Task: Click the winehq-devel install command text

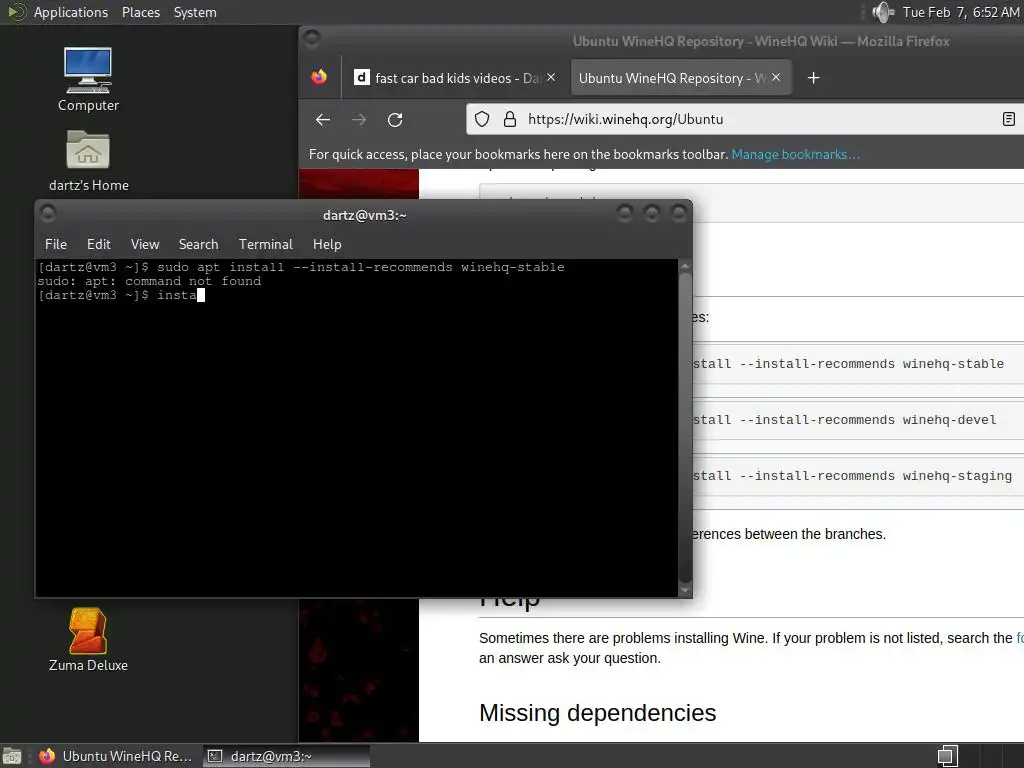Action: coord(844,420)
